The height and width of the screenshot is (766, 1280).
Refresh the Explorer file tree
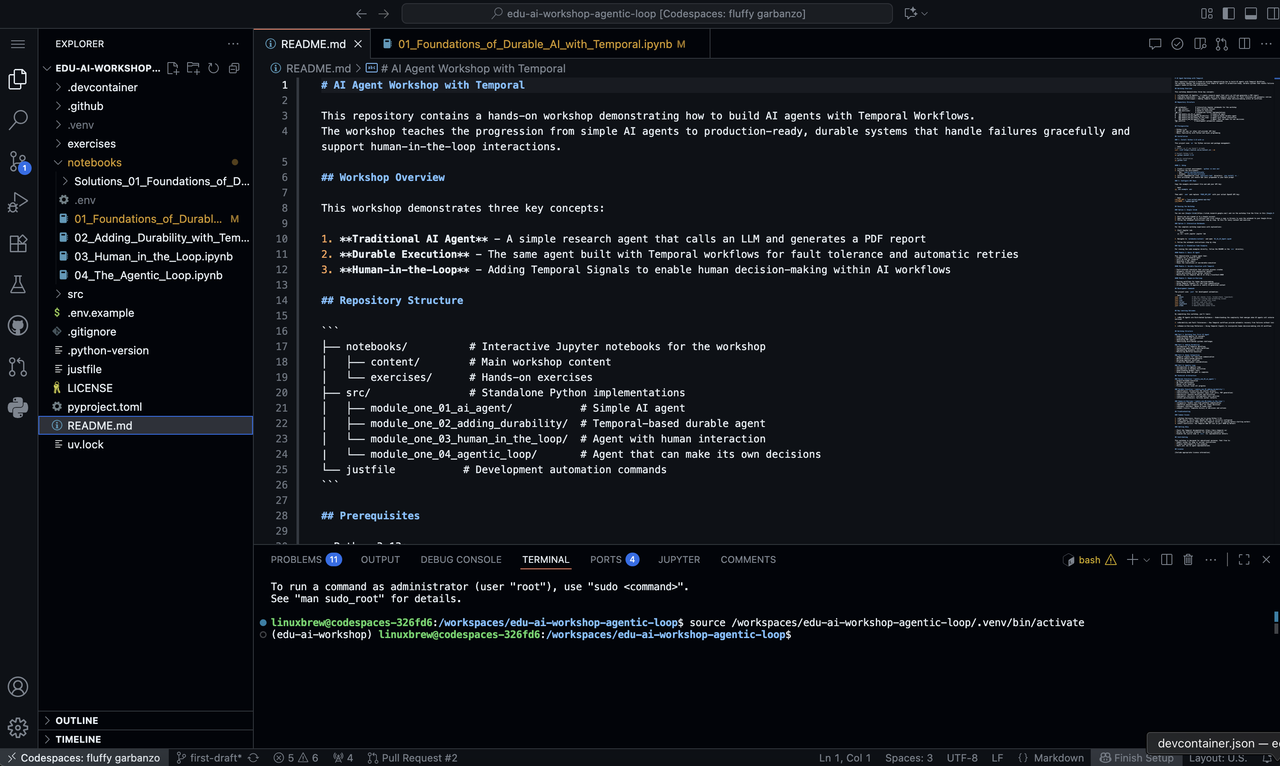click(213, 68)
